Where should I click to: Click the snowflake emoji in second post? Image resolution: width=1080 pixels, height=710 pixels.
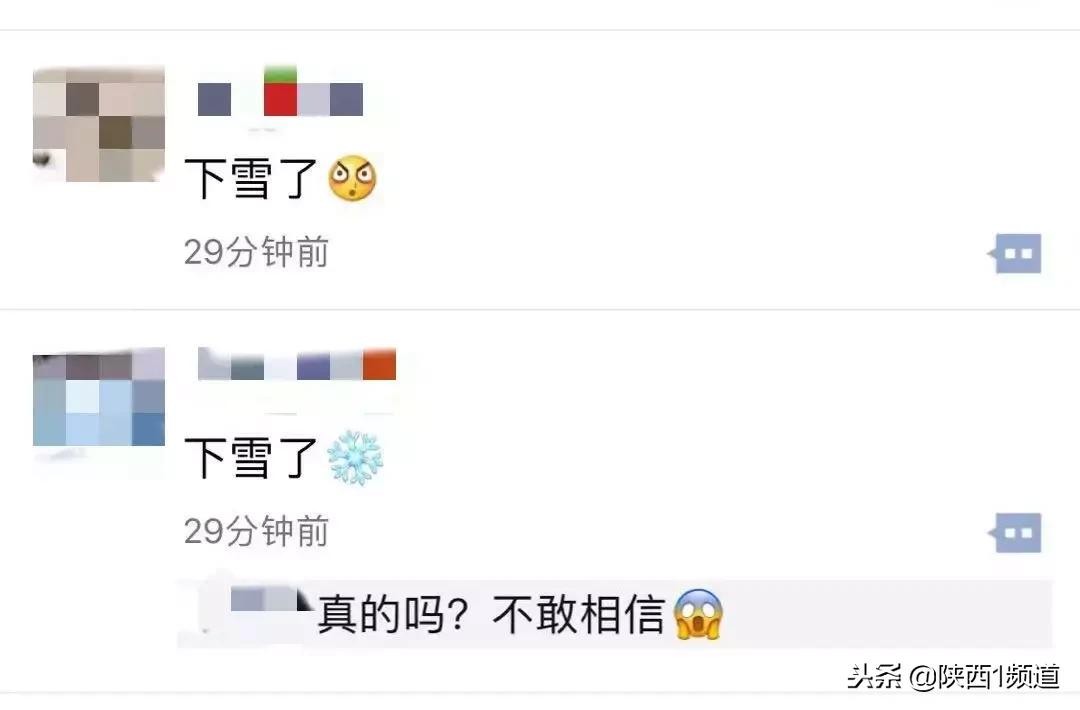tap(355, 458)
